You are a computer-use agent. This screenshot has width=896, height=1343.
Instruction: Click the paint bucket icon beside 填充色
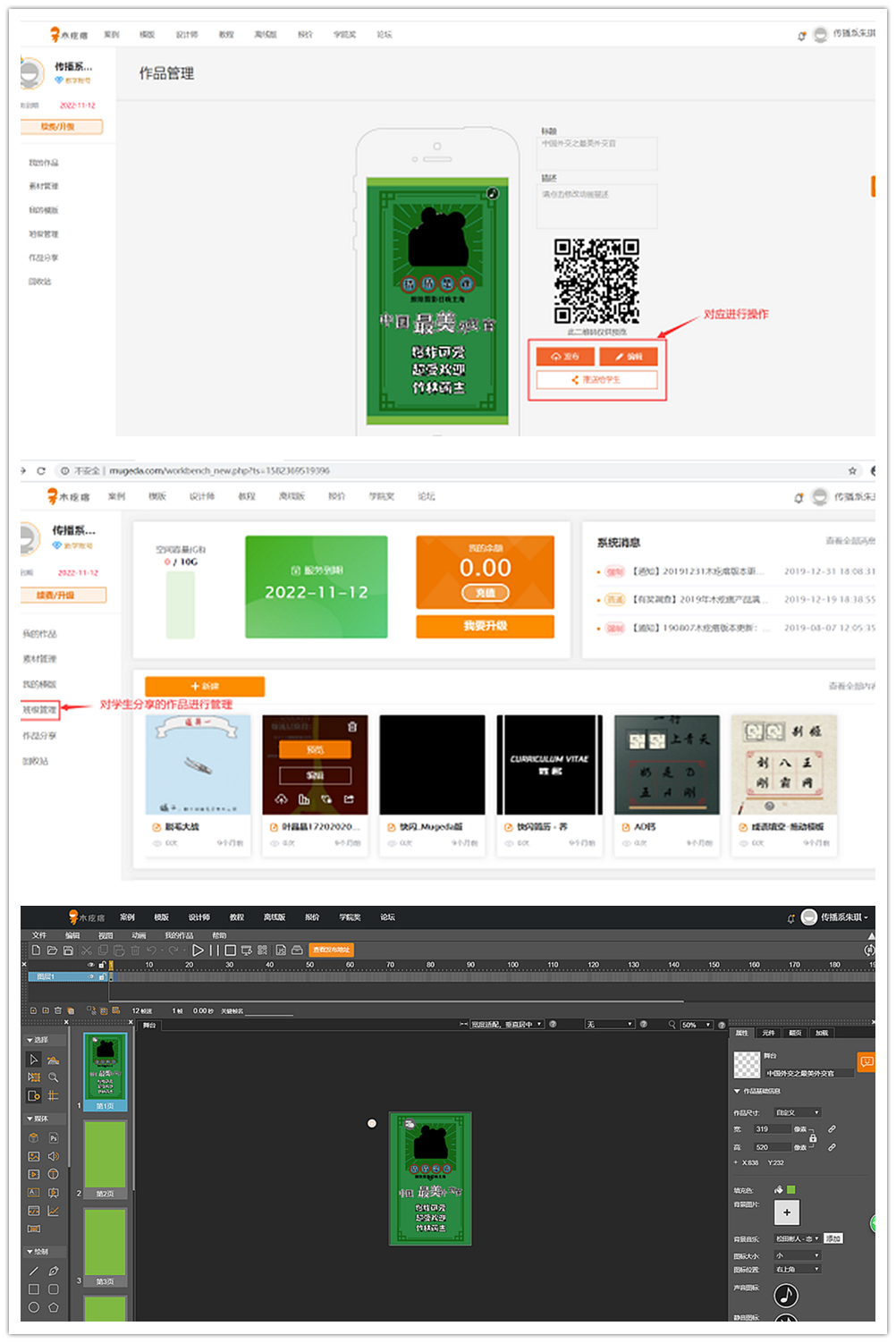pyautogui.click(x=778, y=1189)
